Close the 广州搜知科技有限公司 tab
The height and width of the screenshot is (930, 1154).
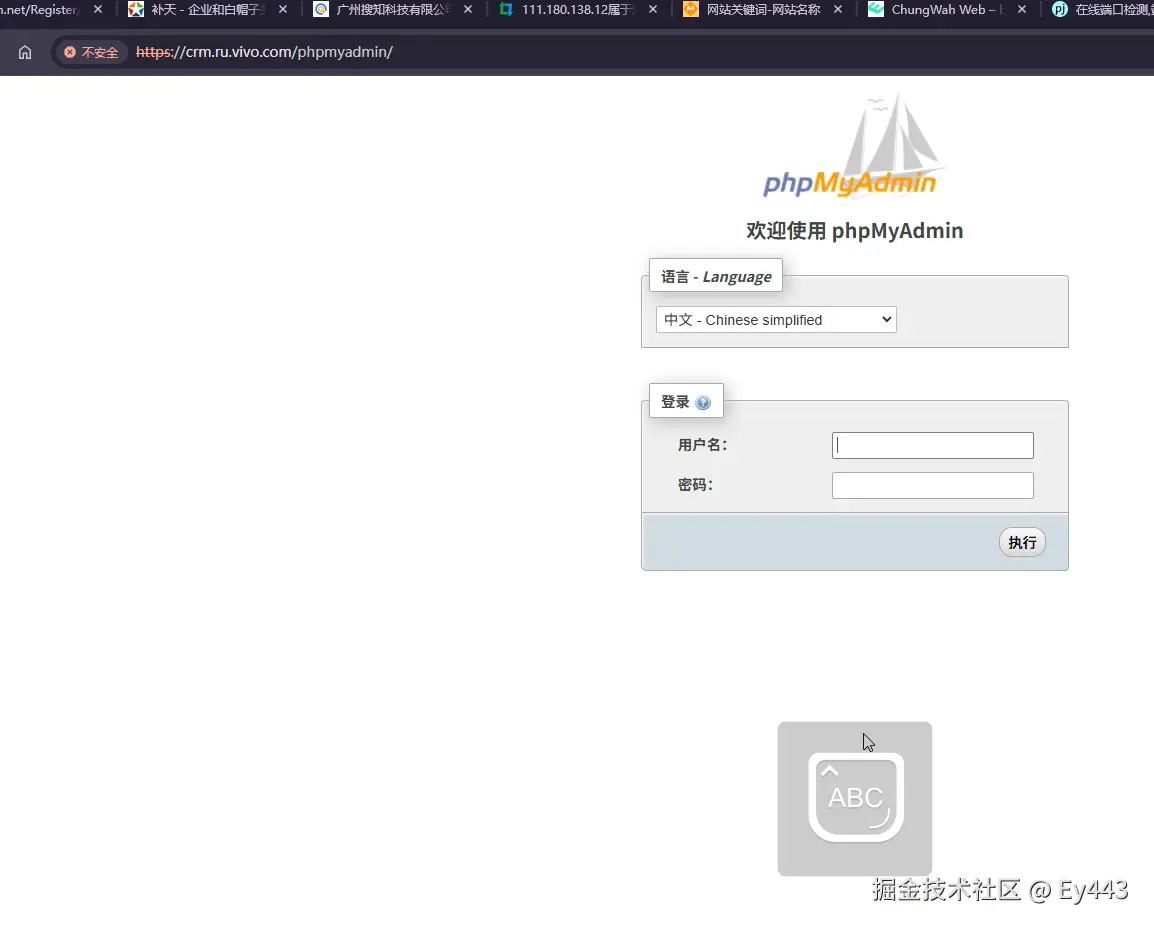pyautogui.click(x=467, y=10)
